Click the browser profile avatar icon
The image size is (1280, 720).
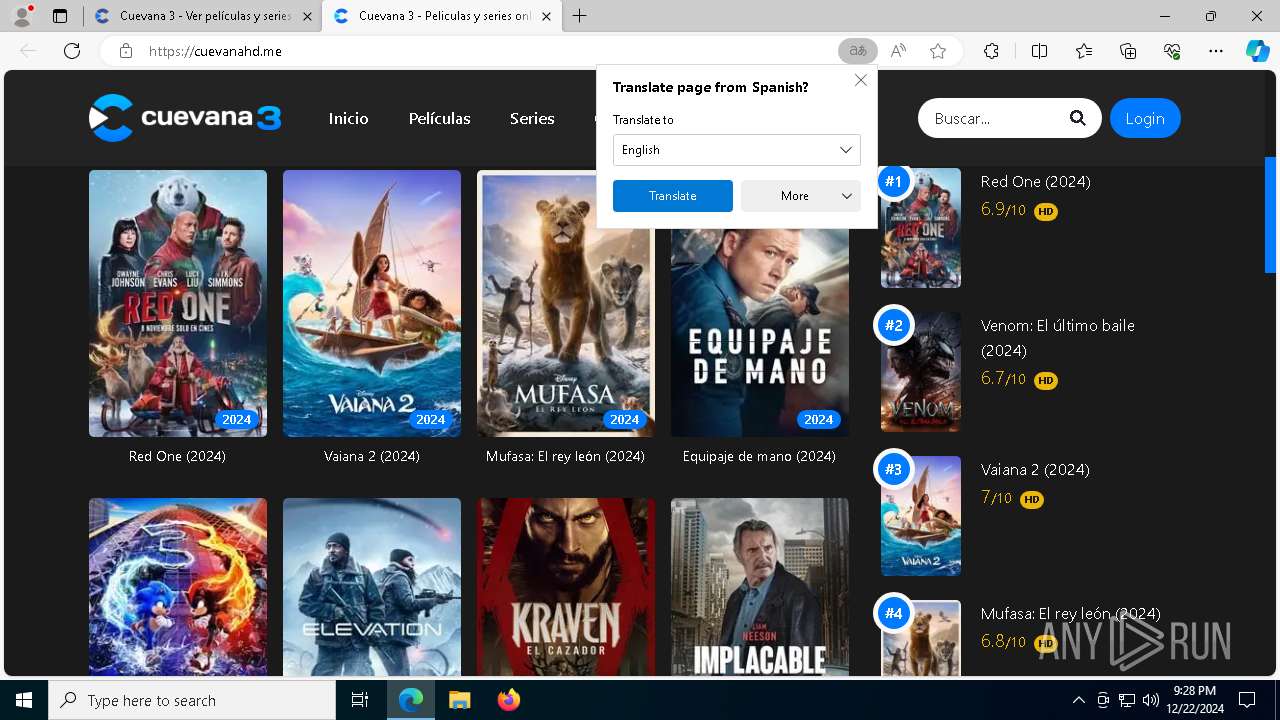(x=22, y=16)
